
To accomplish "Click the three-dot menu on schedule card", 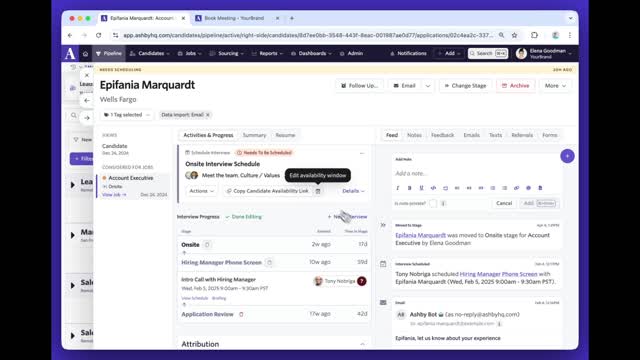I will (x=362, y=153).
